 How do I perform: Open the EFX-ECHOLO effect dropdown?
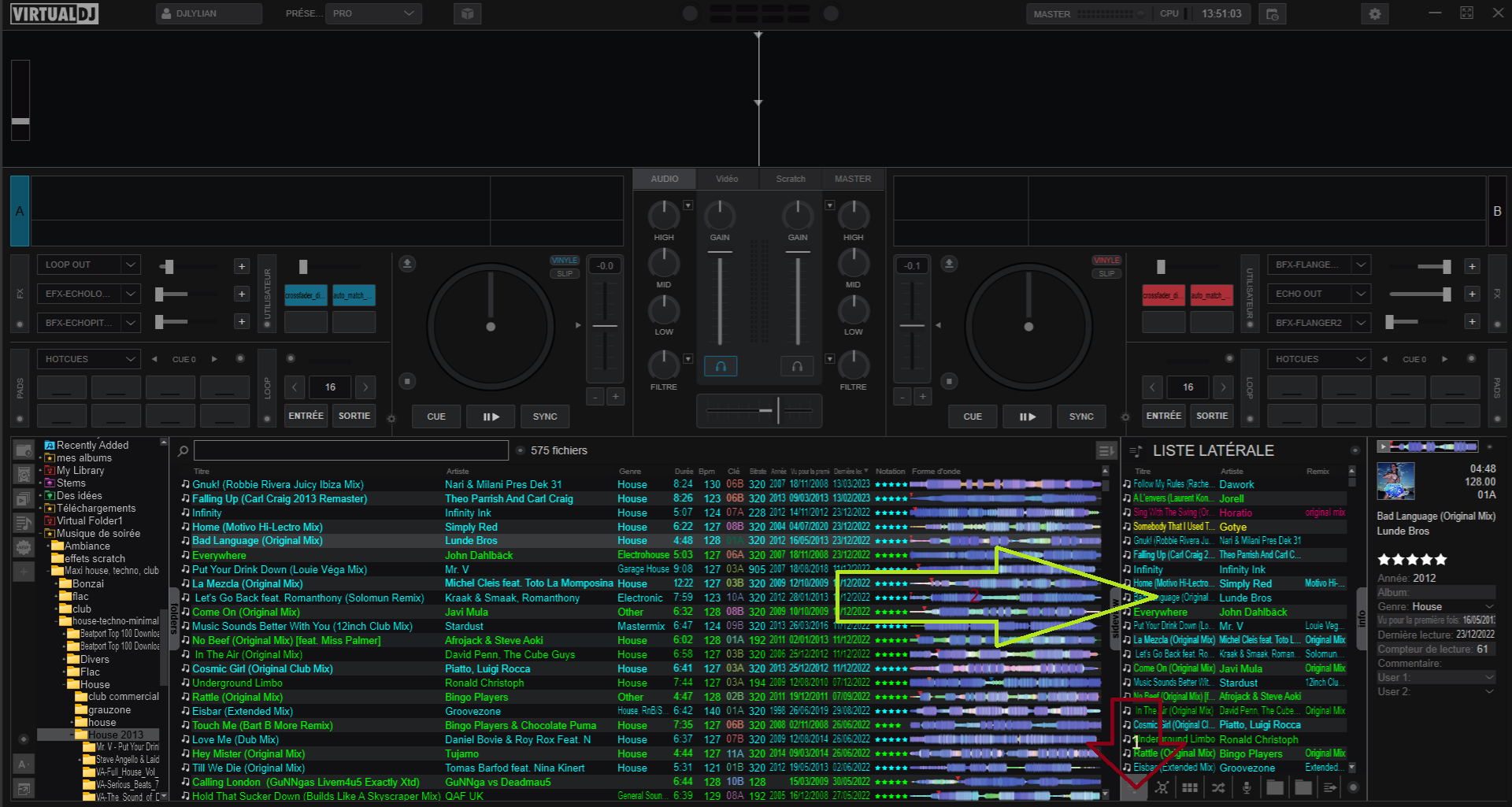pyautogui.click(x=131, y=294)
